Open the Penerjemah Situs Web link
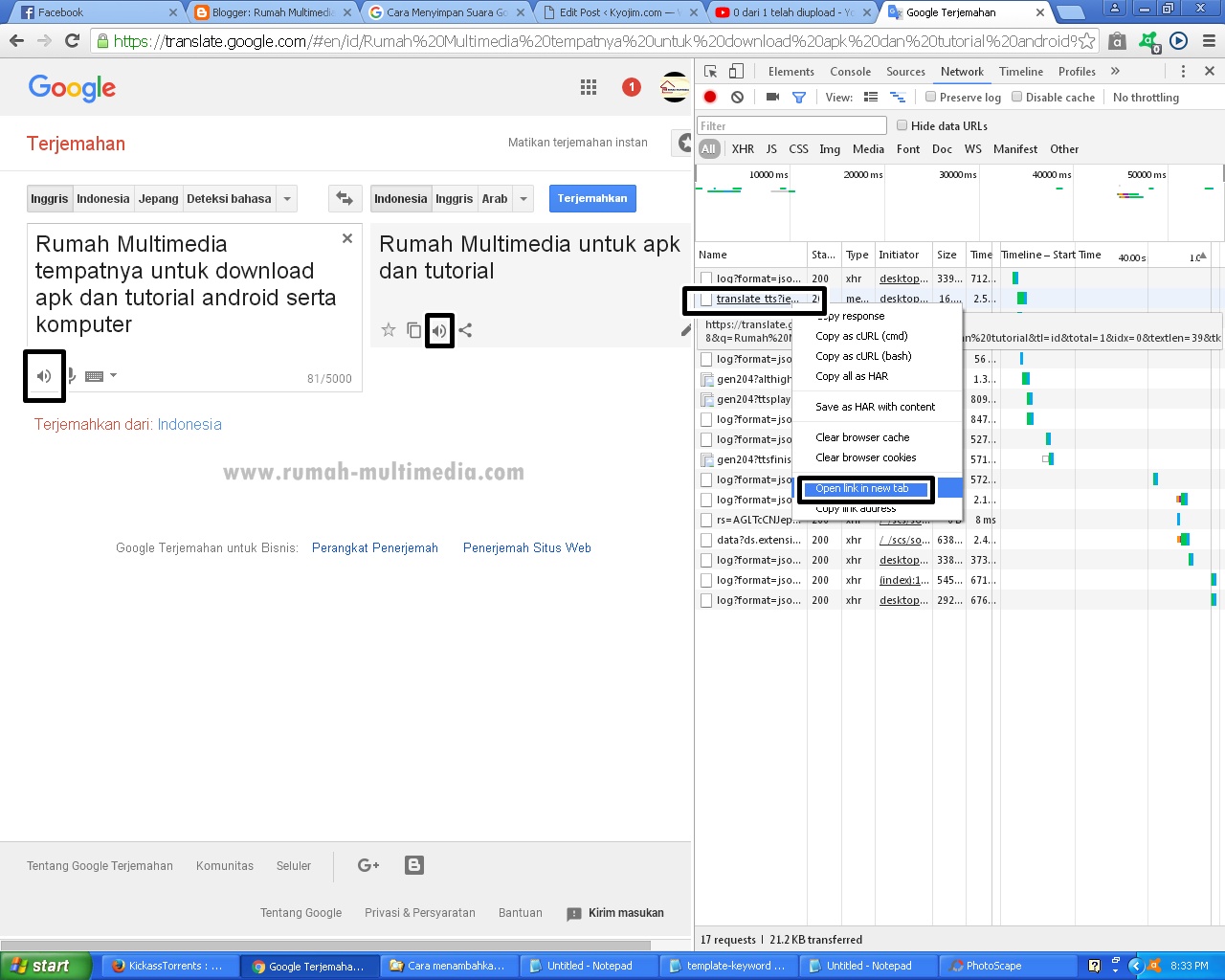This screenshot has height=980, width=1225. coord(527,548)
